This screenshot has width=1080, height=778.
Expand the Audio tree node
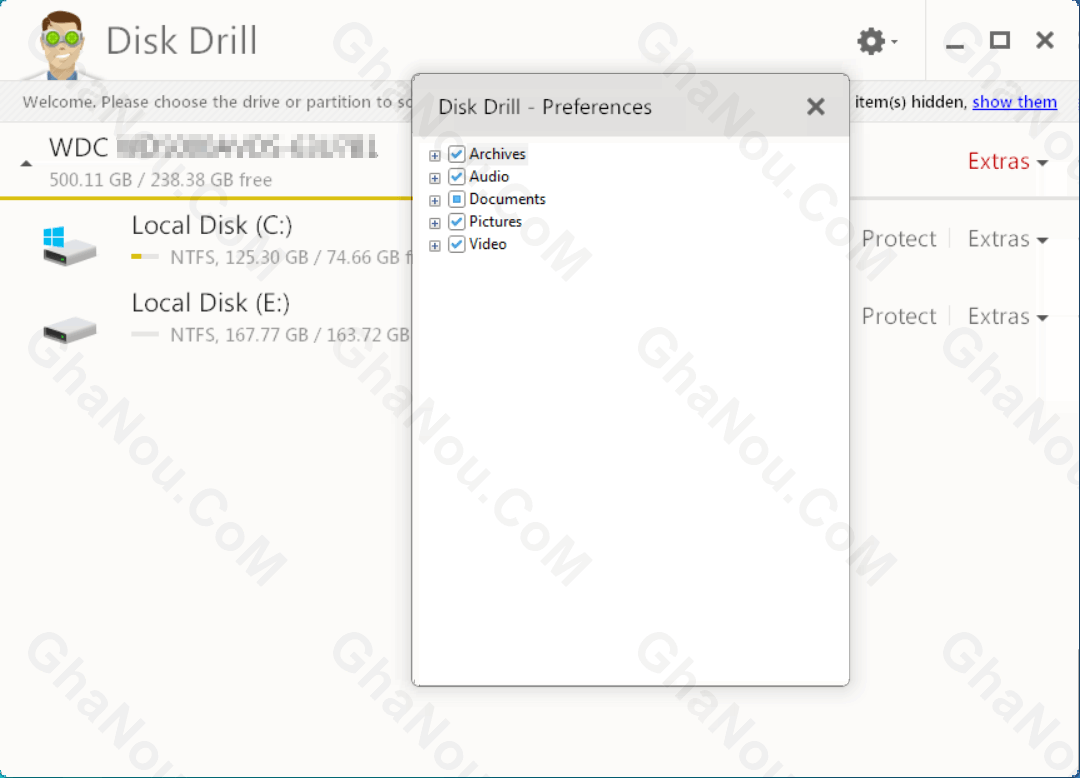click(435, 178)
